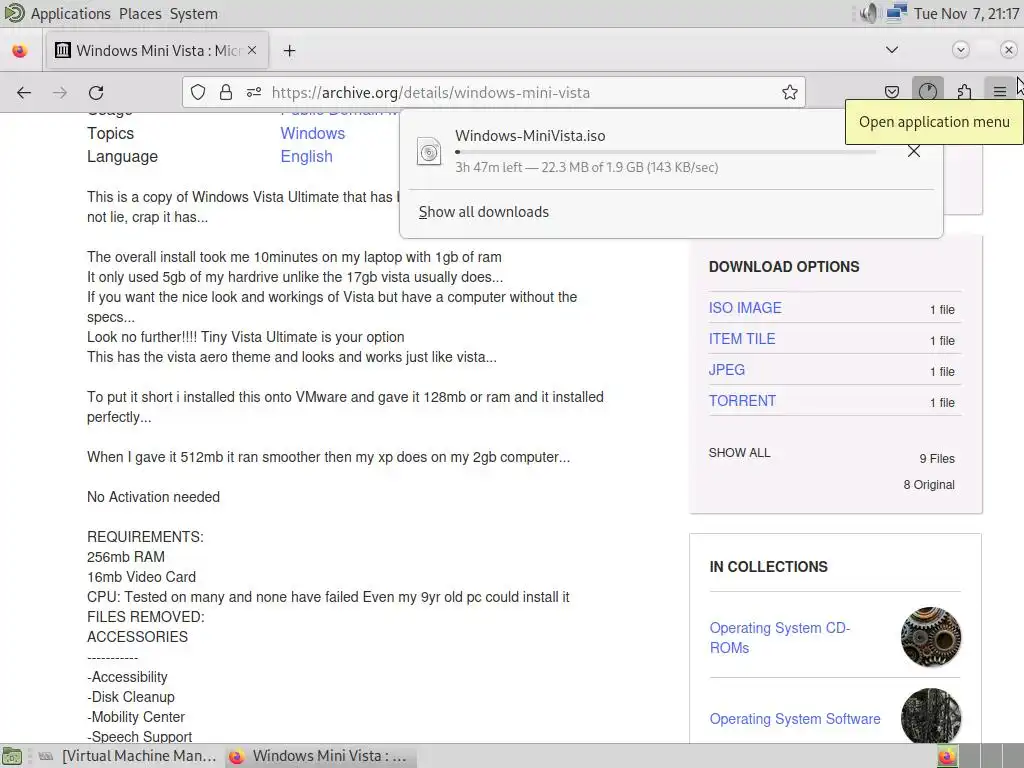
Task: Open the ISO IMAGE download link
Action: pos(745,308)
